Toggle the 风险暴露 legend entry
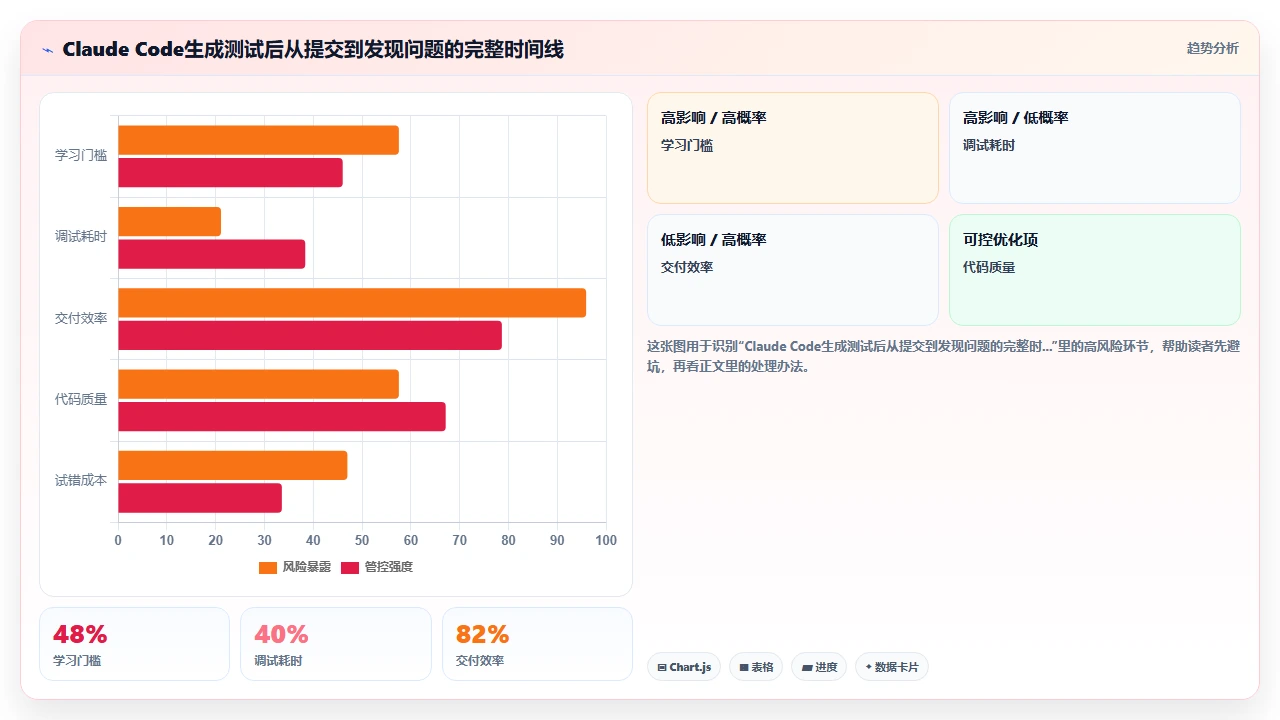1280x720 pixels. point(295,567)
